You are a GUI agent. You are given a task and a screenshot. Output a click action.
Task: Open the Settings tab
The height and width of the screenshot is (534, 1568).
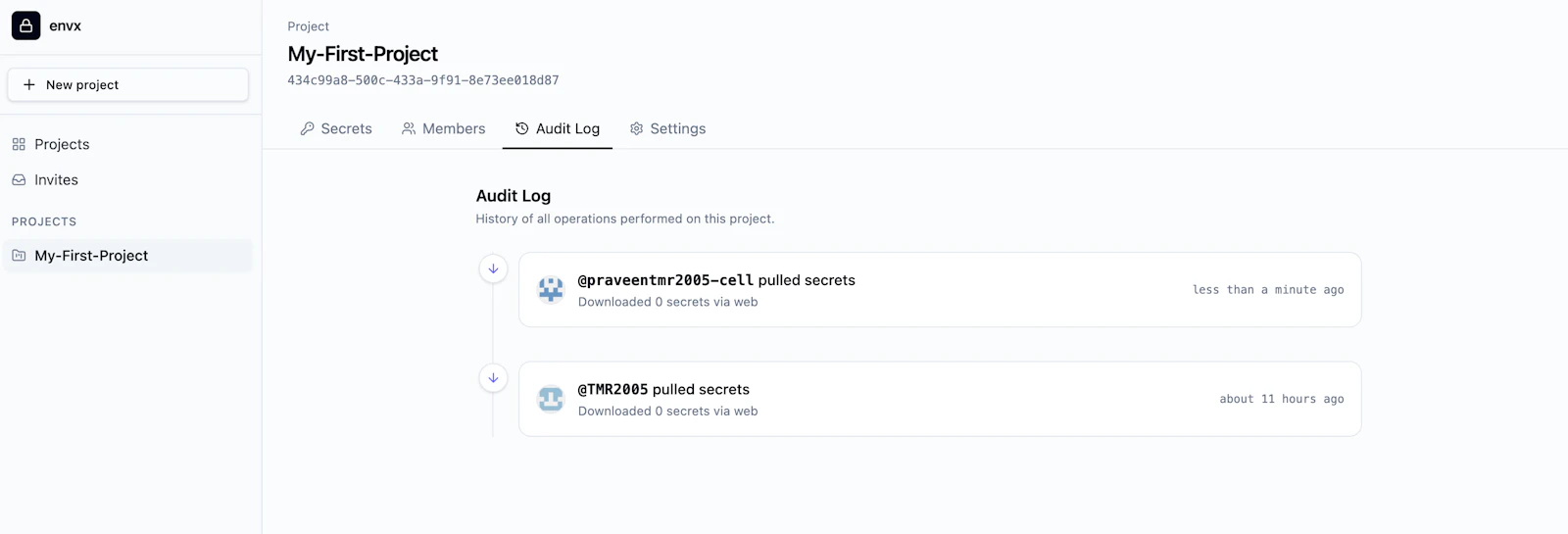pyautogui.click(x=667, y=128)
